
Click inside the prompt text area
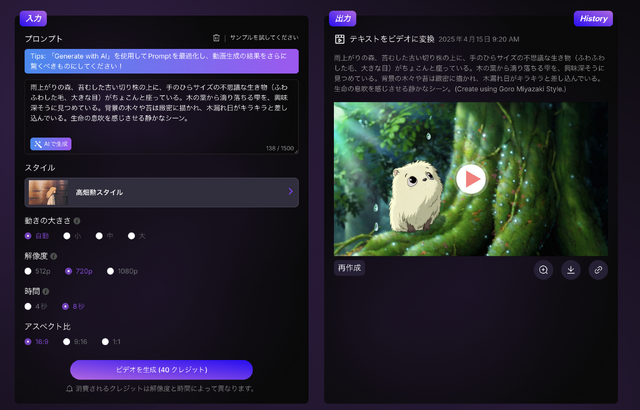[x=161, y=110]
